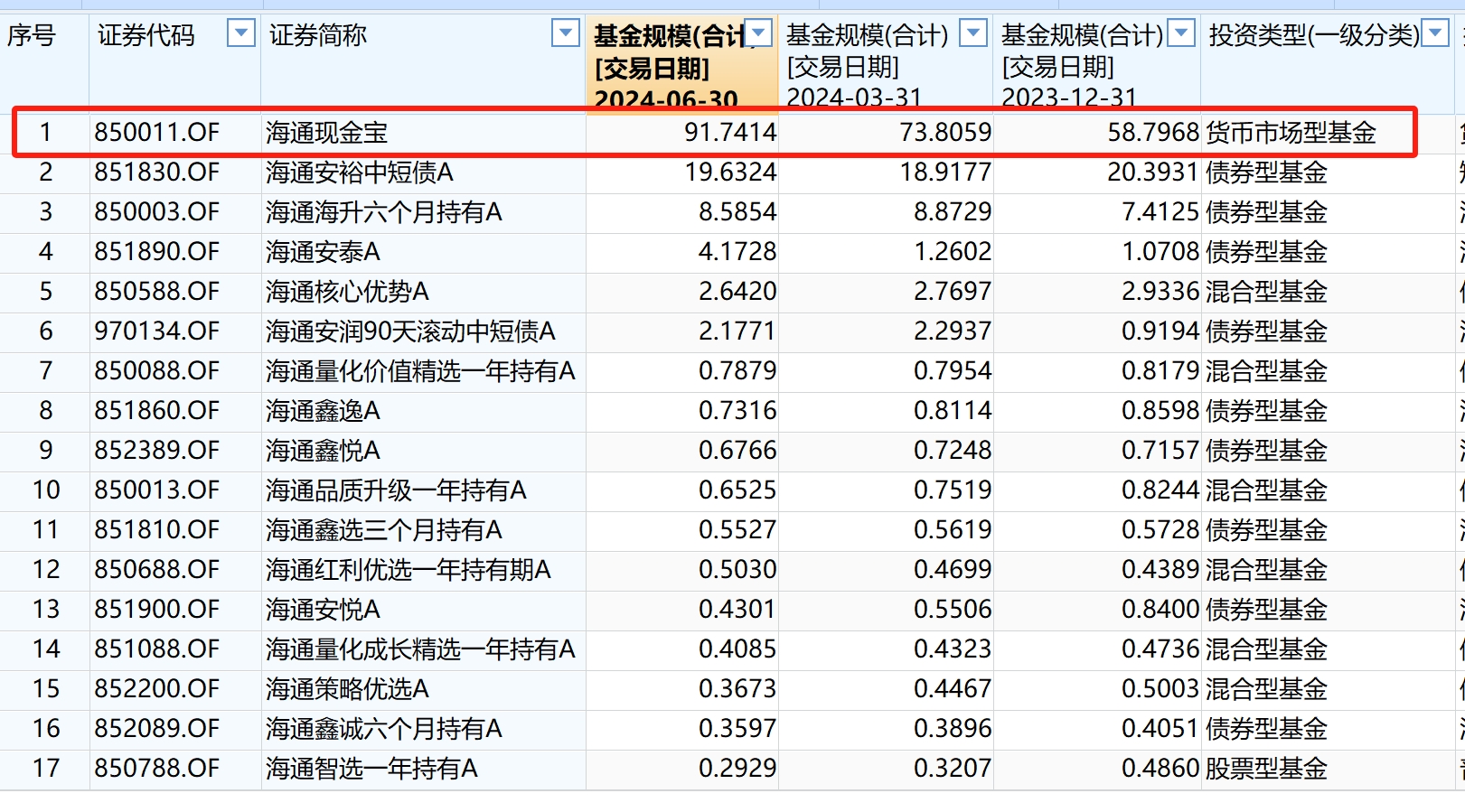Select the fund name 海通策略优选A
The width and height of the screenshot is (1465, 812).
347,689
